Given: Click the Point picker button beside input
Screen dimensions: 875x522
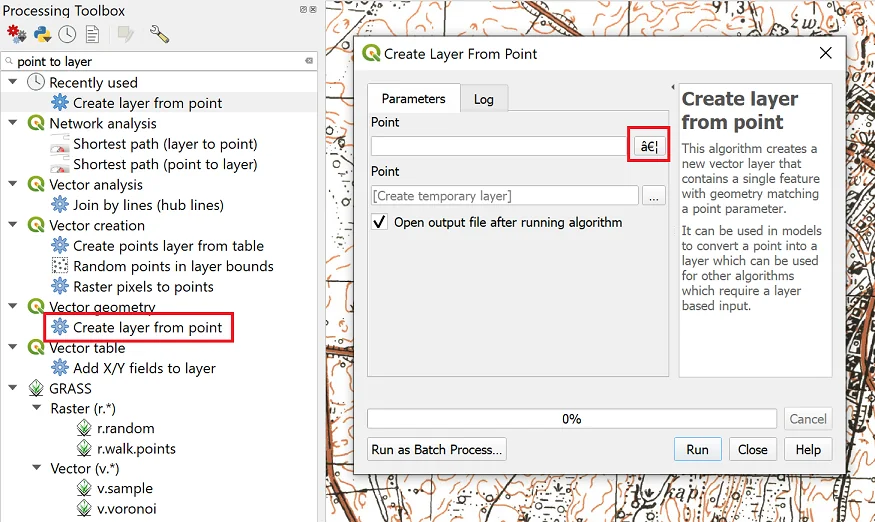Looking at the screenshot, I should (x=649, y=146).
